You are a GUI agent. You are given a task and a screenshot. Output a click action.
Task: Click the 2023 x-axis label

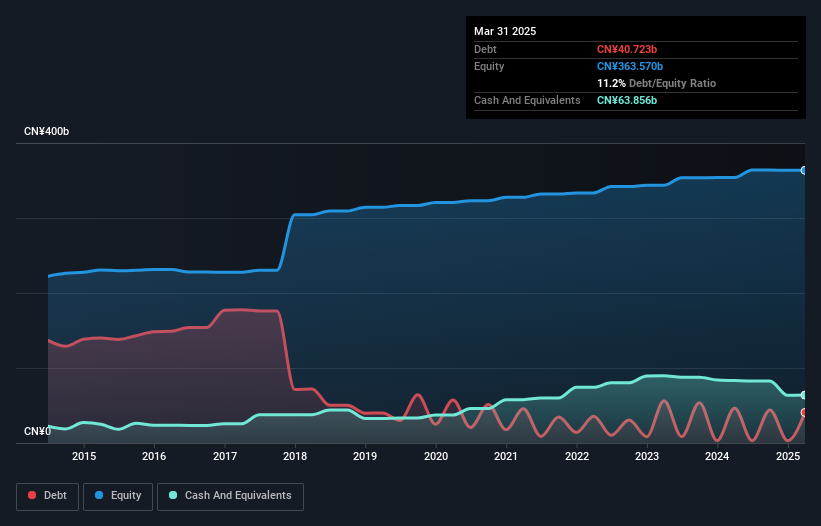pos(647,456)
